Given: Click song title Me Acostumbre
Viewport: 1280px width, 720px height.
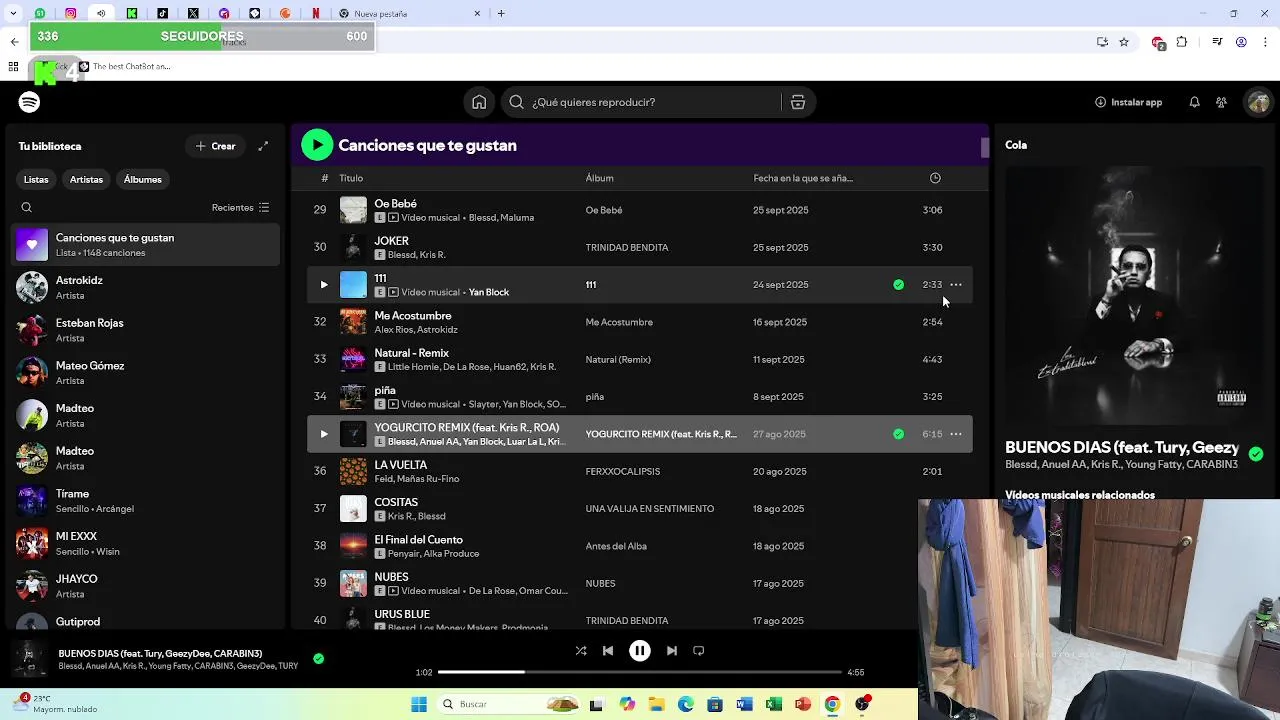Looking at the screenshot, I should [x=413, y=316].
